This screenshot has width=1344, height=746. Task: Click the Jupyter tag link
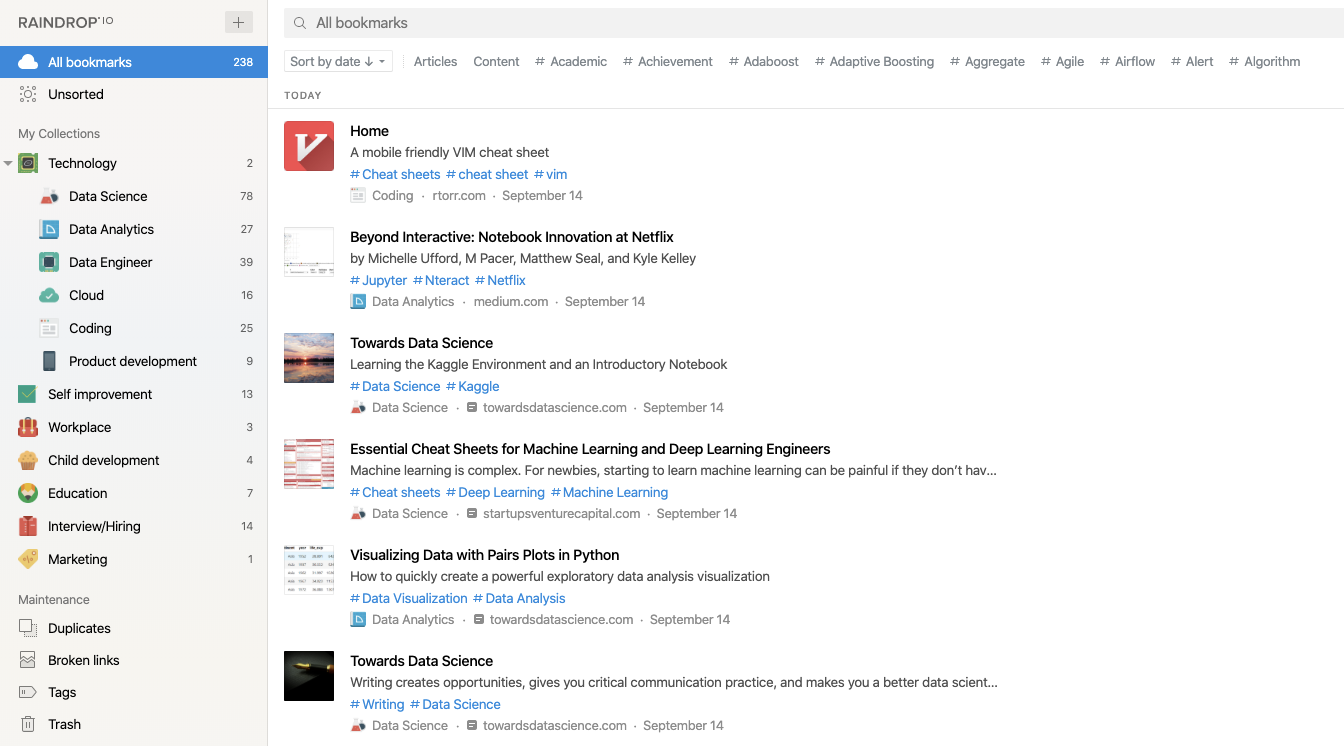(x=379, y=280)
